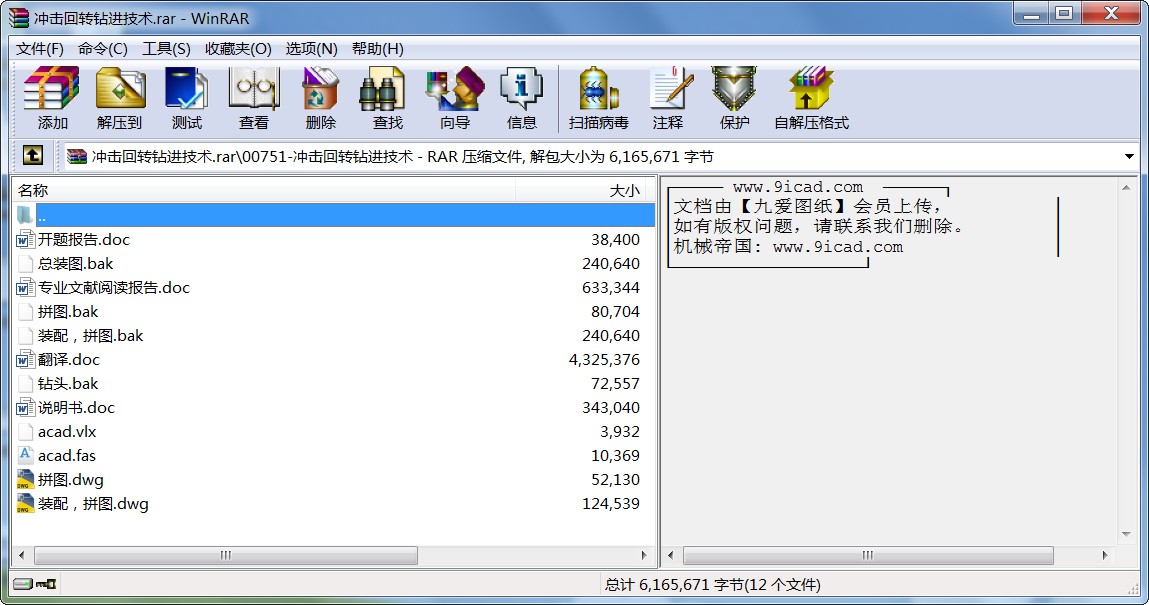Image resolution: width=1149 pixels, height=605 pixels.
Task: Select the 解压到 (Extract To) icon
Action: point(120,97)
